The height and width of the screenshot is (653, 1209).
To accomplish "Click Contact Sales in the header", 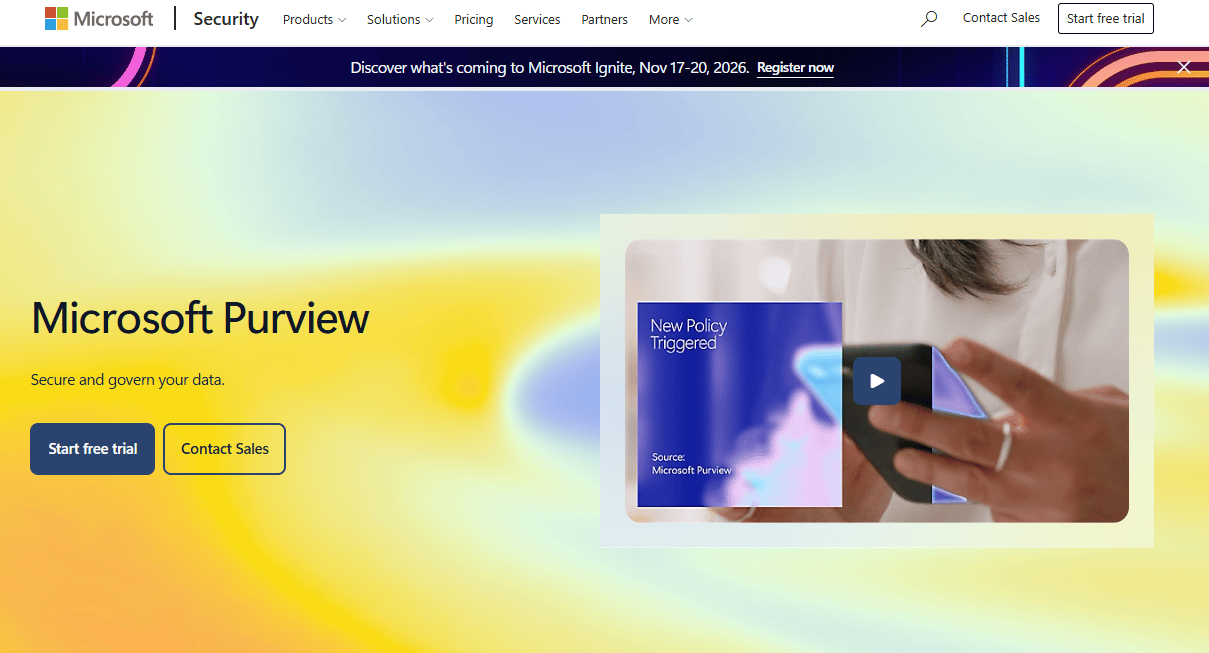I will point(1001,18).
